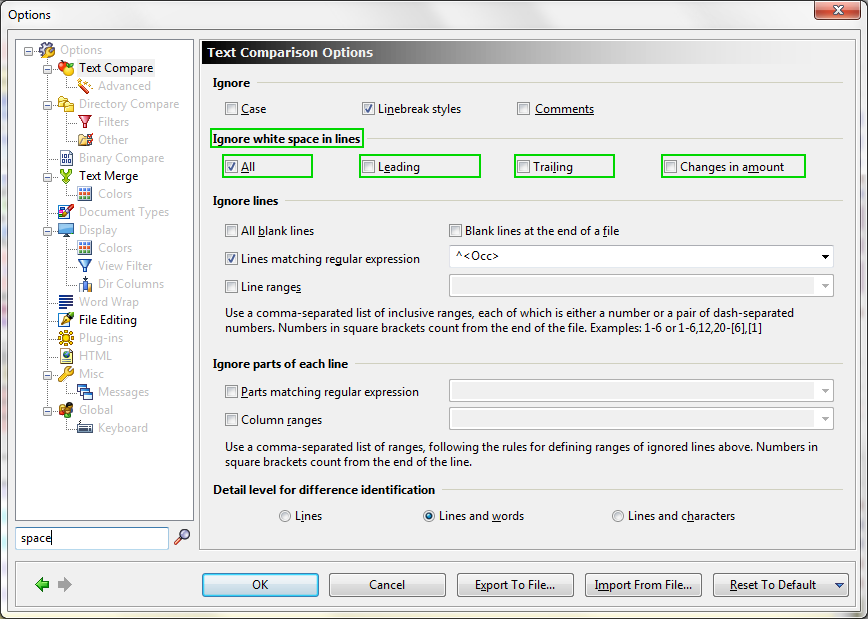
Task: Enable the Line ranges checkbox
Action: tap(231, 286)
